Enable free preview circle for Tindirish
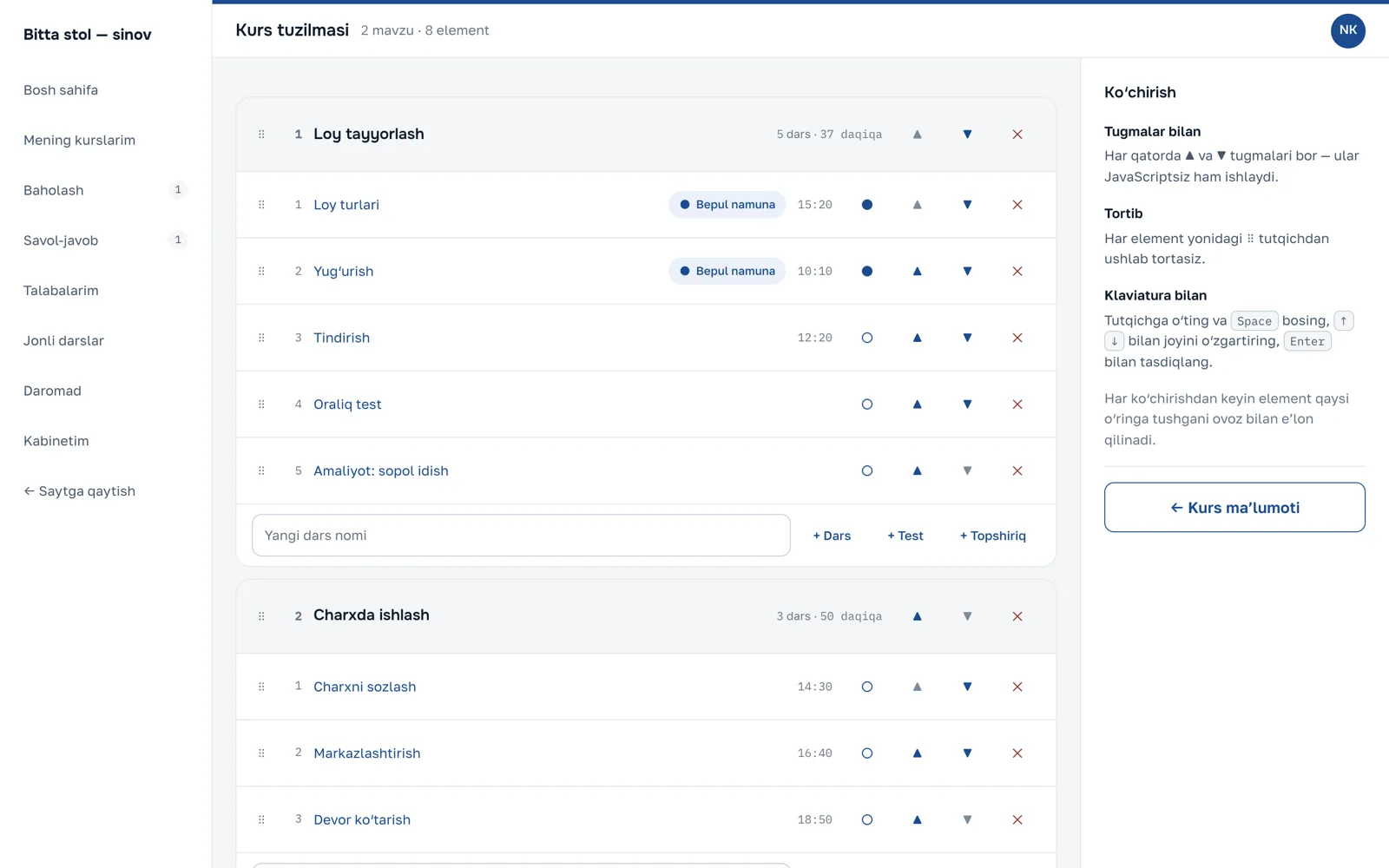 (866, 338)
